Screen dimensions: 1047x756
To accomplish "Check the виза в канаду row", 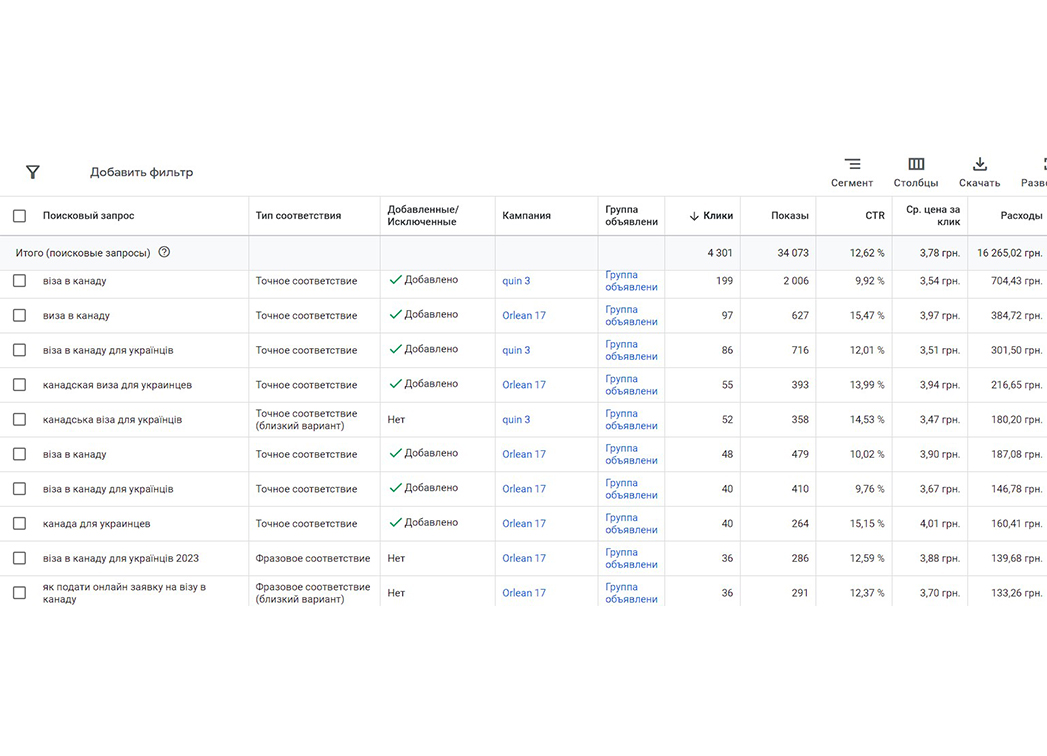I will 19,315.
